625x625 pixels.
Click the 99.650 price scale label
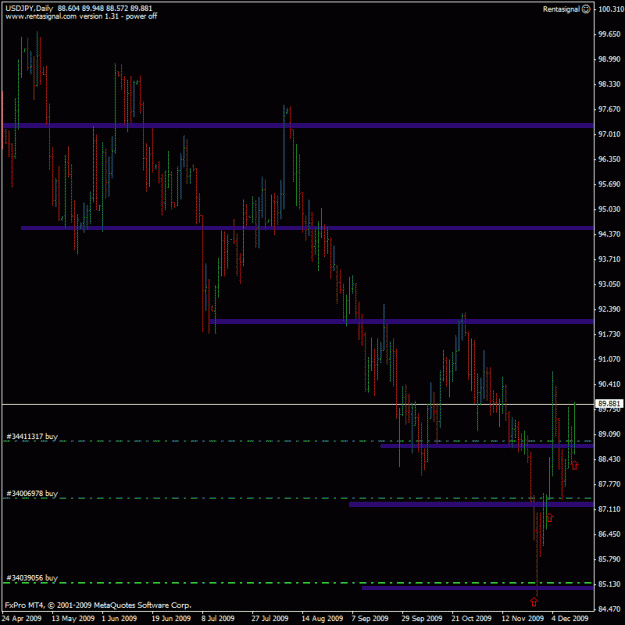(x=610, y=34)
